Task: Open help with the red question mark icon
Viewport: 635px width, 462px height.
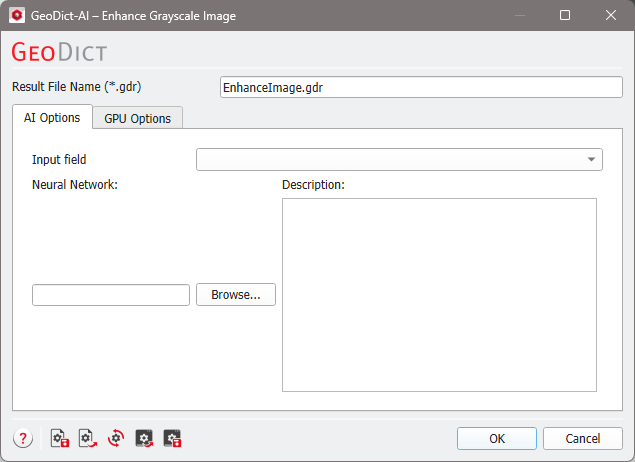Action: tap(23, 438)
